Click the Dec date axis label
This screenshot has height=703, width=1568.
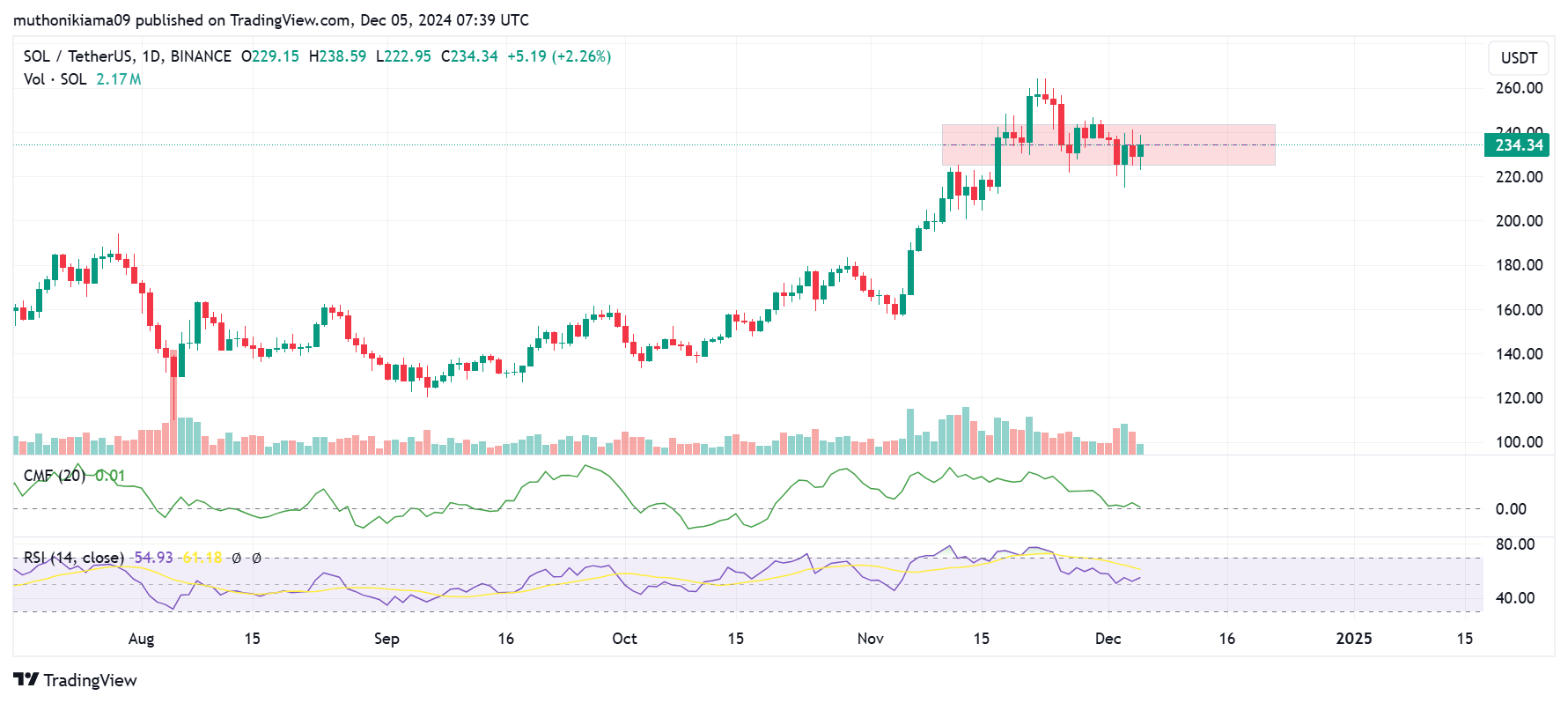pos(1108,639)
